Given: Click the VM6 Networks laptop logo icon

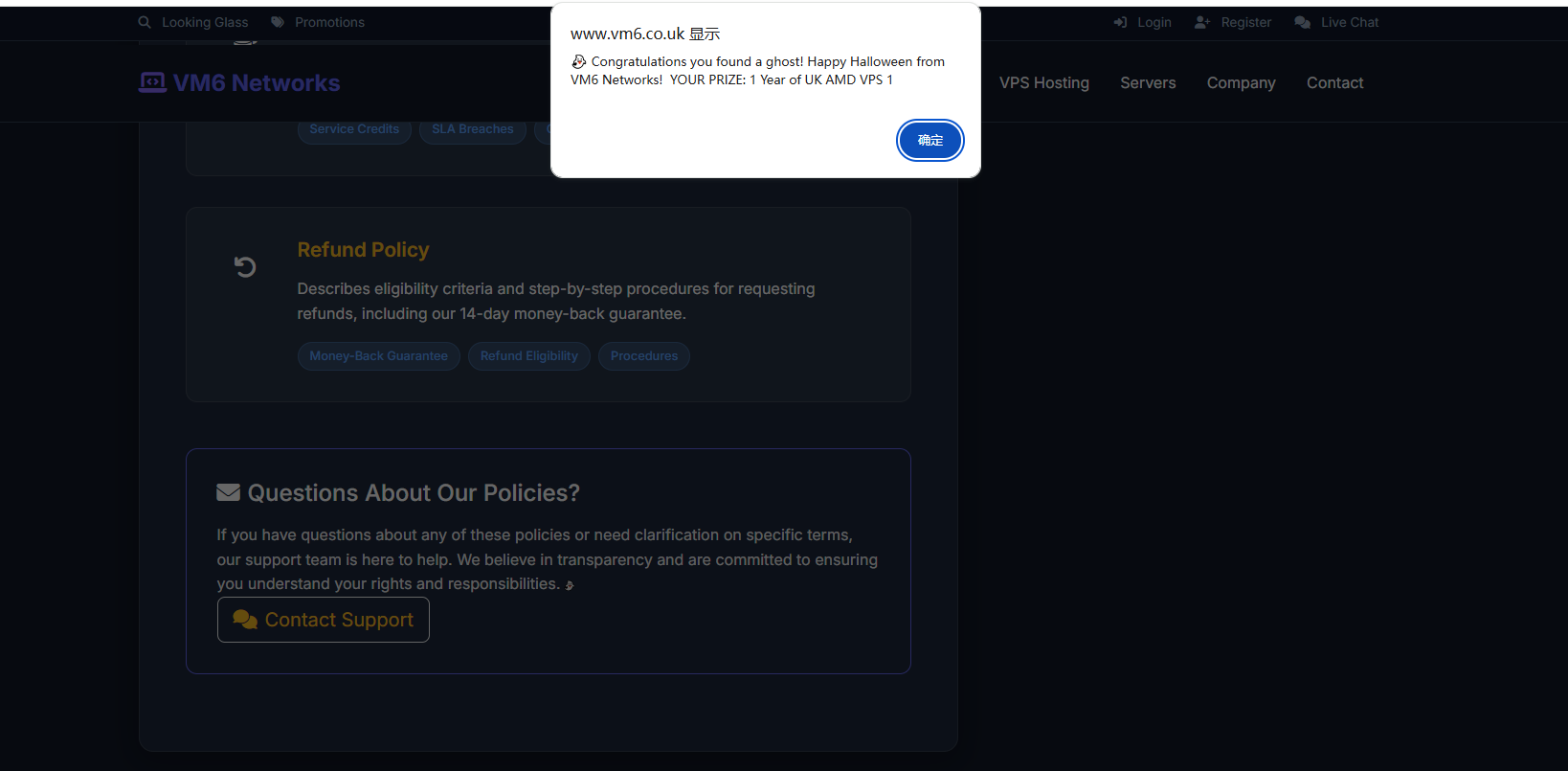Looking at the screenshot, I should [152, 82].
